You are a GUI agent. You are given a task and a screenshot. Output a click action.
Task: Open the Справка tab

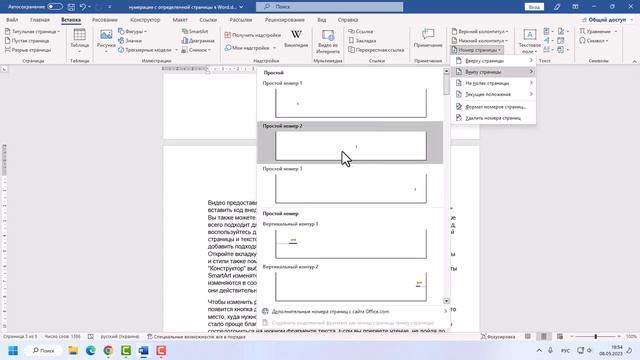(x=348, y=20)
